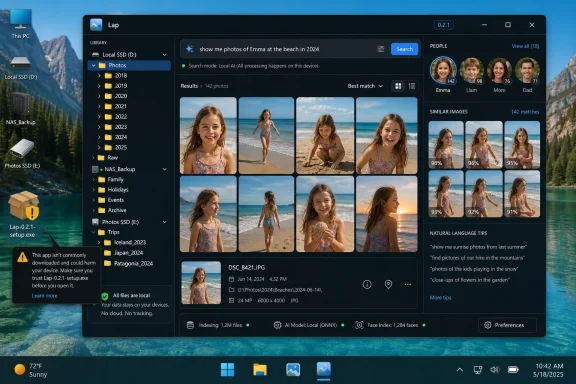Switch results to list view
The height and width of the screenshot is (384, 576).
[412, 86]
